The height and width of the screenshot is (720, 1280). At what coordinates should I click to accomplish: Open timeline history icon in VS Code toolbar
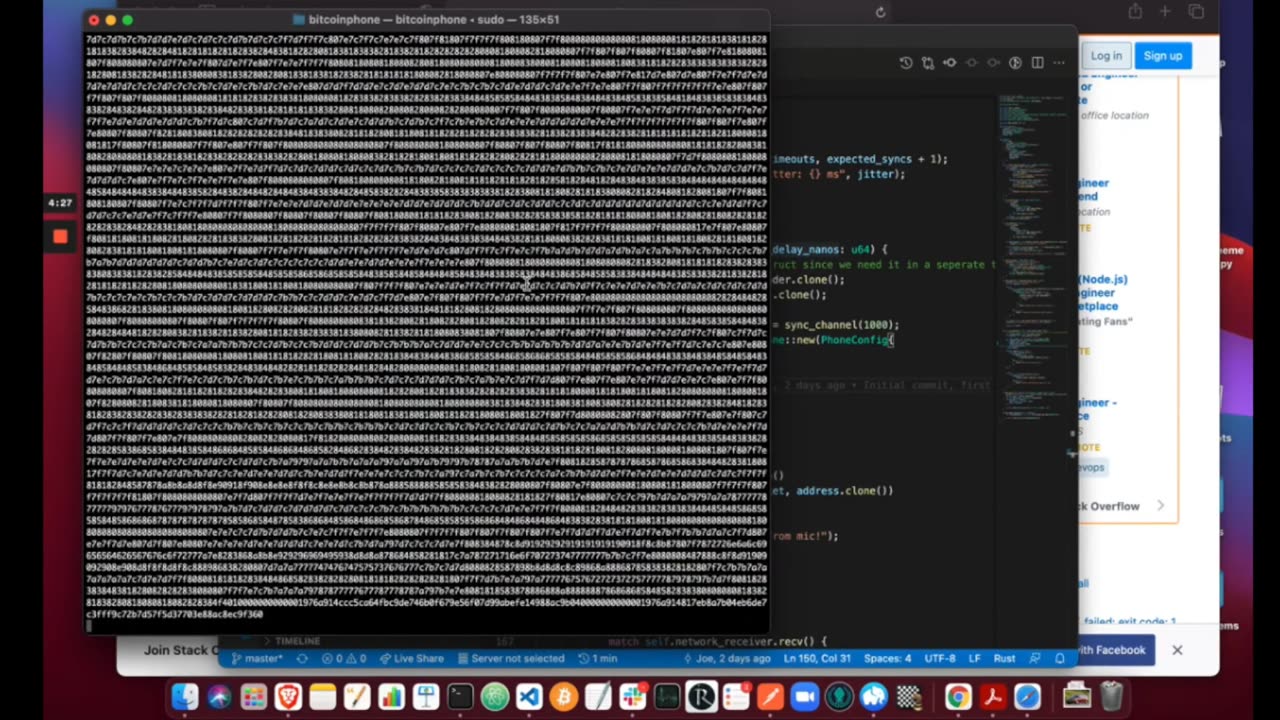tap(905, 63)
